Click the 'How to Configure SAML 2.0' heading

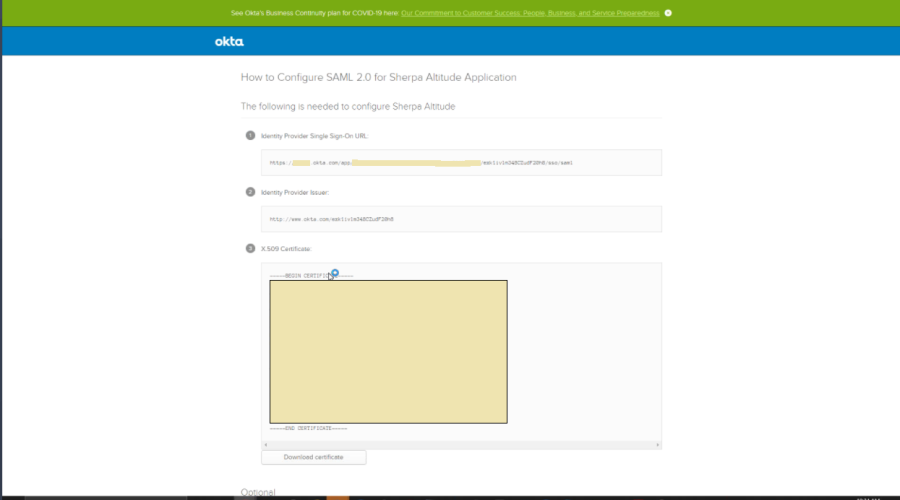(x=378, y=77)
